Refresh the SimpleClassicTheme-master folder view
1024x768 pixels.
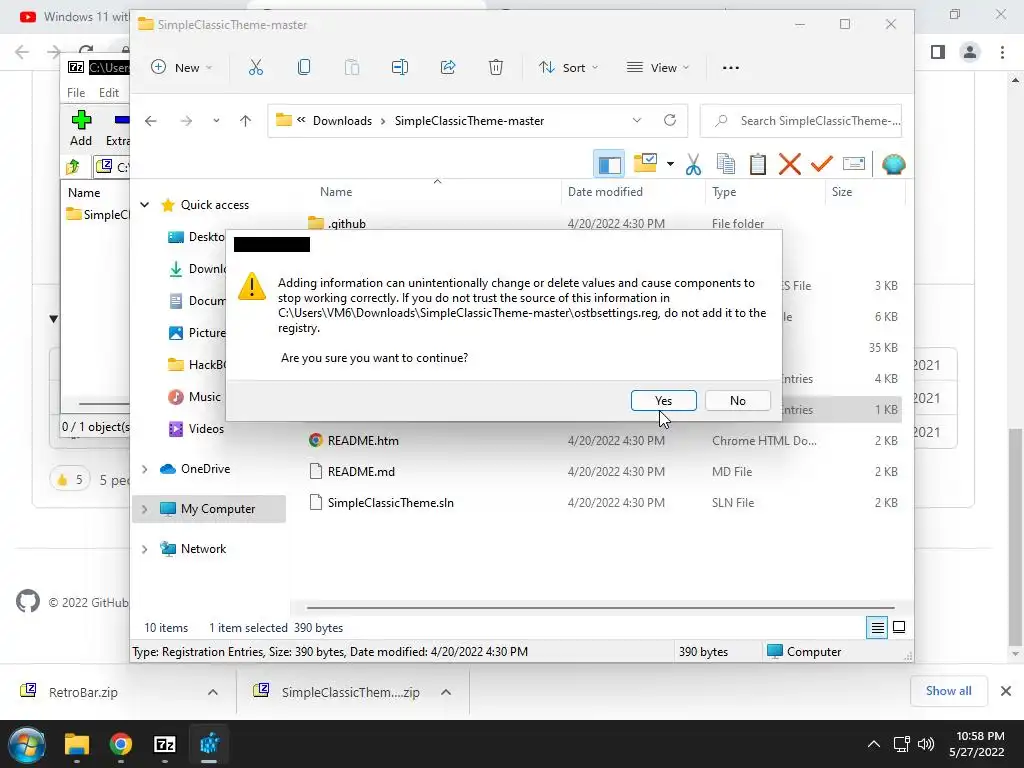[670, 120]
